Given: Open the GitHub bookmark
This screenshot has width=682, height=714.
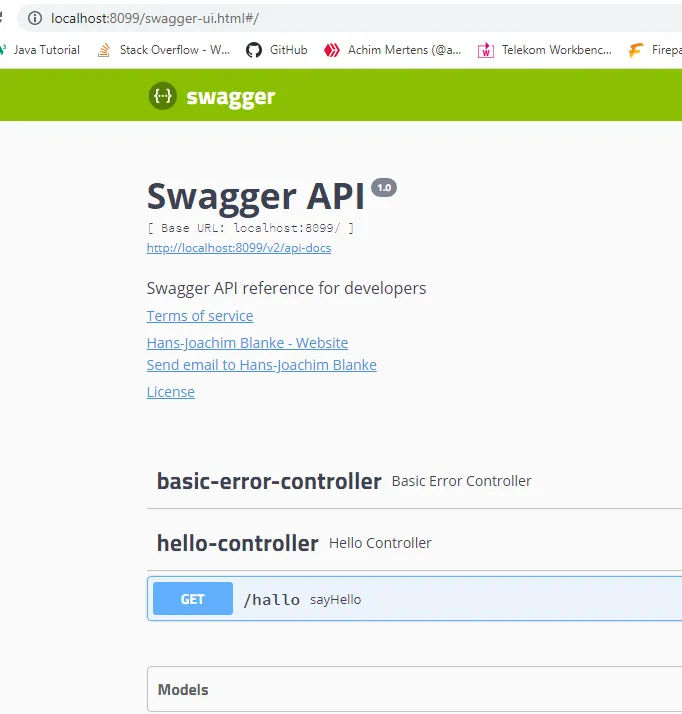Looking at the screenshot, I should click(277, 50).
